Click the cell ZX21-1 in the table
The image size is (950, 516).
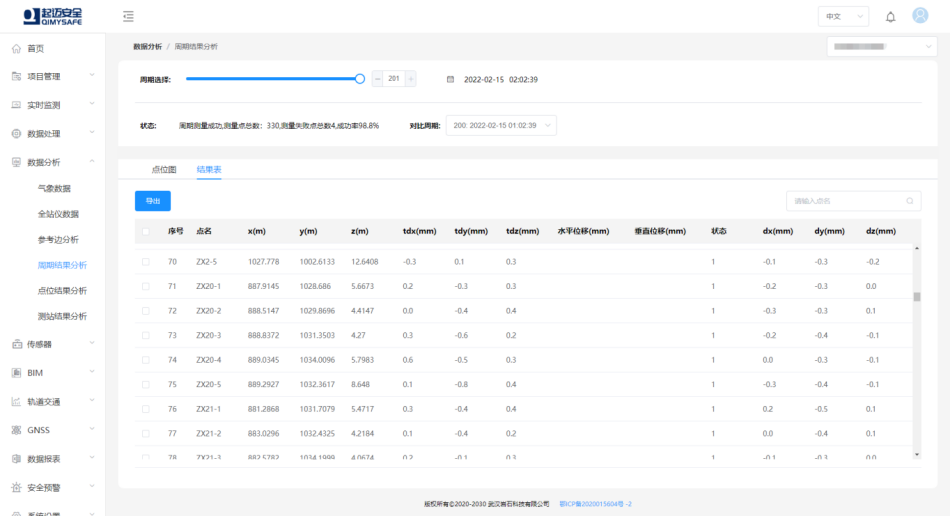point(208,409)
